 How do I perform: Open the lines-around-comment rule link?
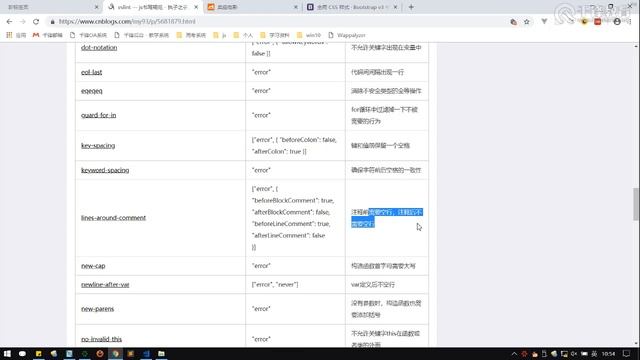point(113,218)
